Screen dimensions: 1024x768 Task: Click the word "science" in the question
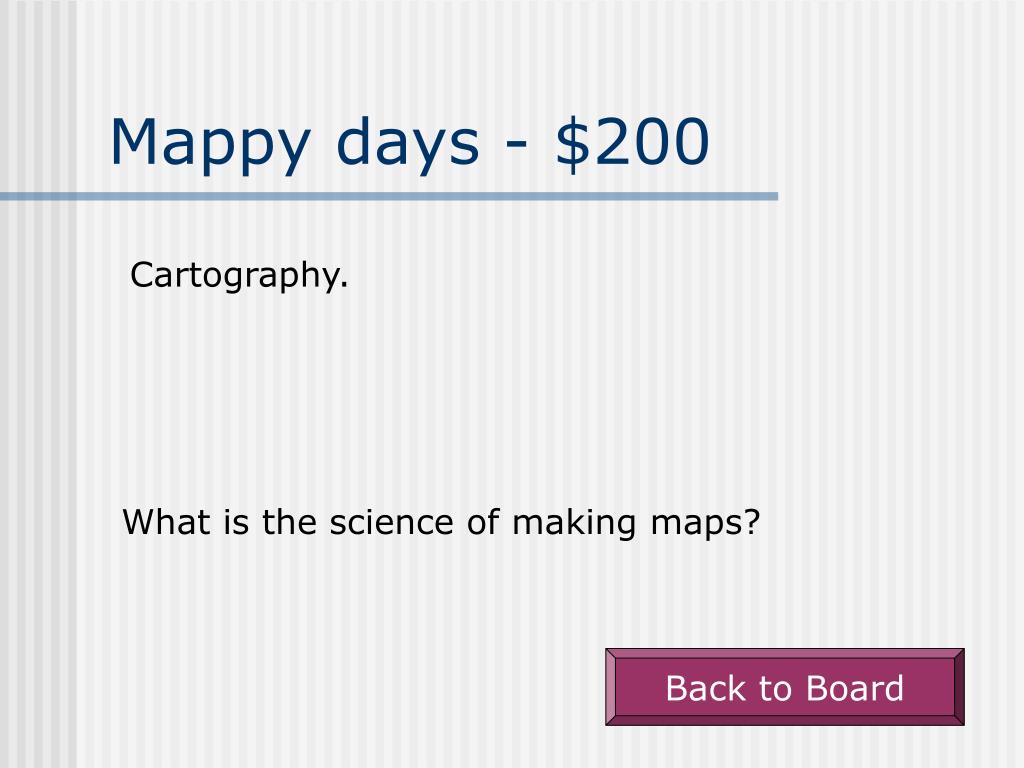tap(389, 522)
